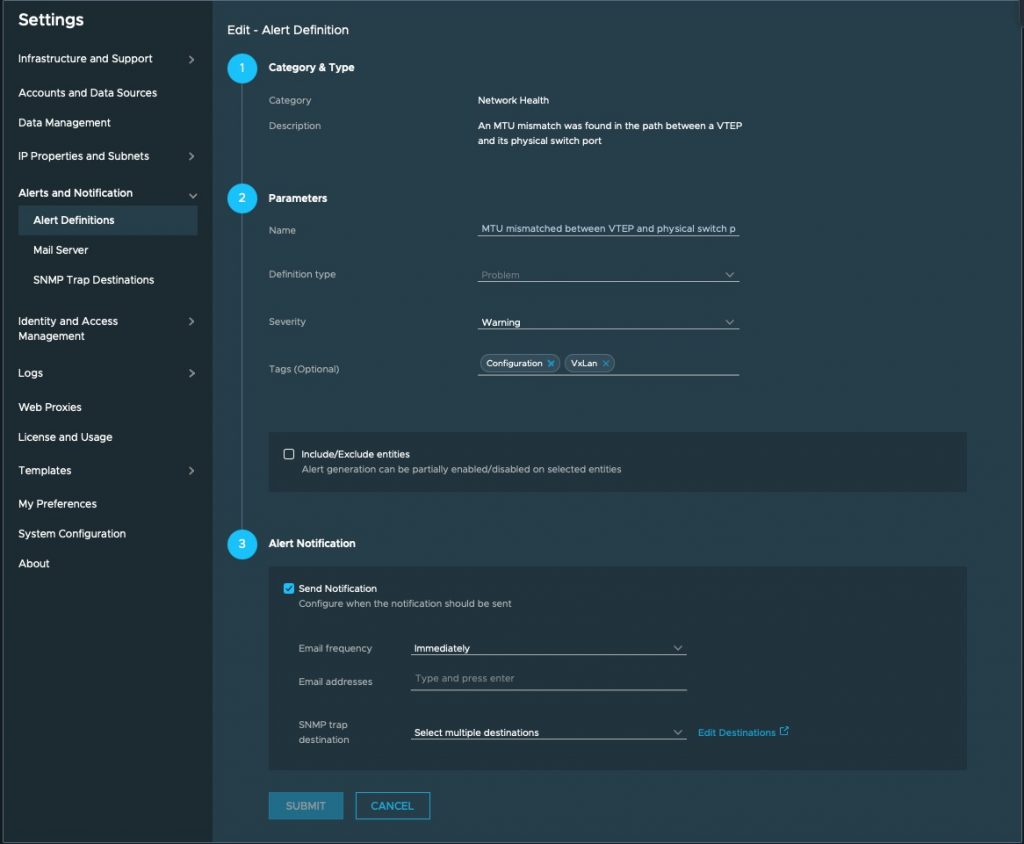Viewport: 1024px width, 844px height.
Task: Click the Alert Notification step heading
Action: (312, 544)
